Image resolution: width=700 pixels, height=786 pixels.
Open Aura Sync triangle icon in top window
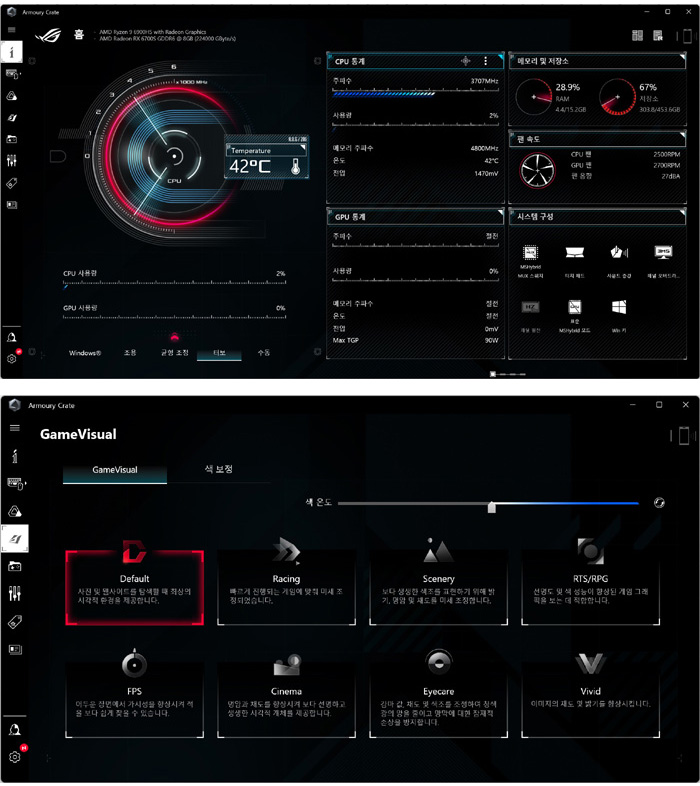[x=12, y=96]
